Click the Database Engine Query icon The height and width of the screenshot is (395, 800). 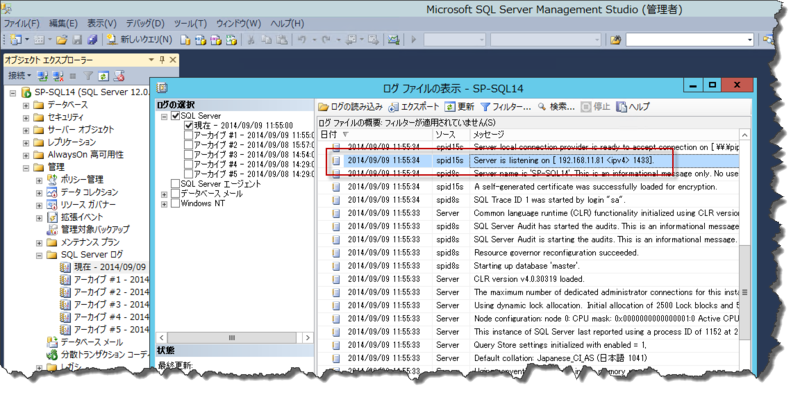(186, 39)
